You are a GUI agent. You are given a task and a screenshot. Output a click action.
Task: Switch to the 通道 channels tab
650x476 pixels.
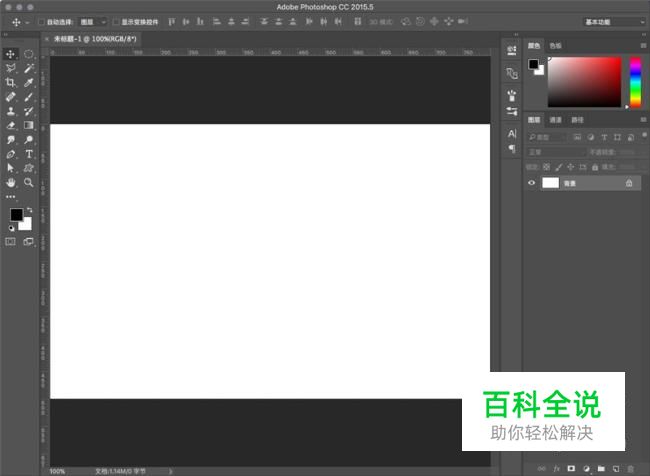click(555, 120)
